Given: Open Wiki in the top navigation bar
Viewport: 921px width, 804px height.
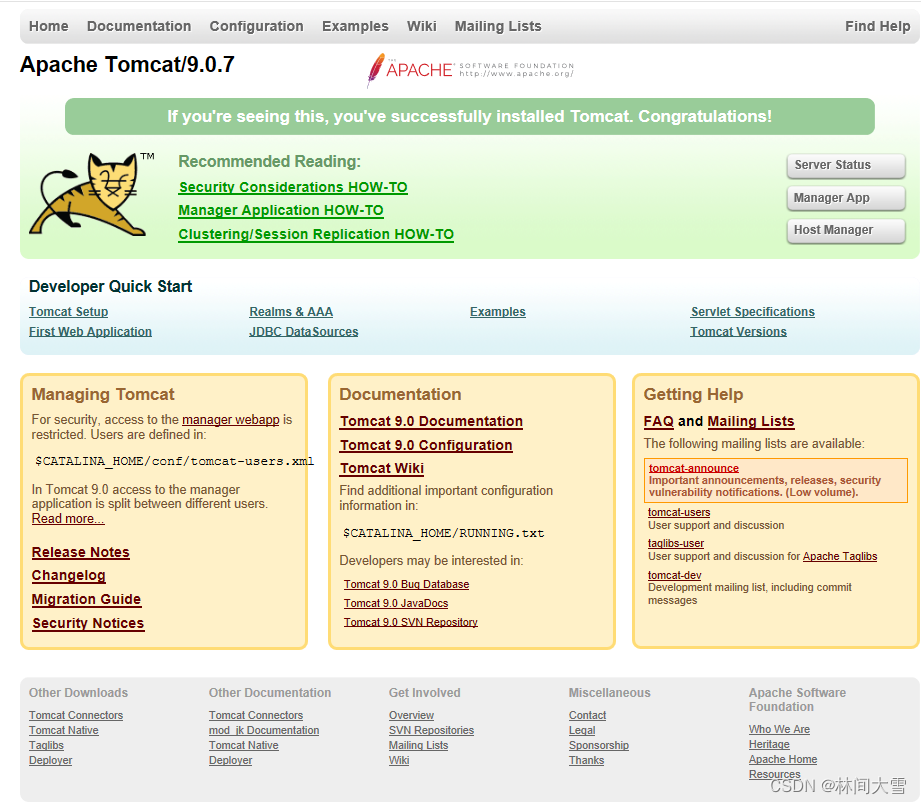Looking at the screenshot, I should click(x=422, y=26).
